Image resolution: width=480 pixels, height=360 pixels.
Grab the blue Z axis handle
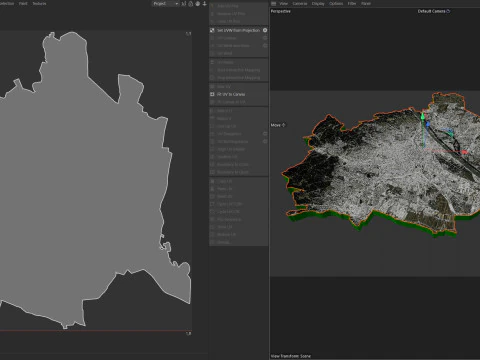click(428, 124)
